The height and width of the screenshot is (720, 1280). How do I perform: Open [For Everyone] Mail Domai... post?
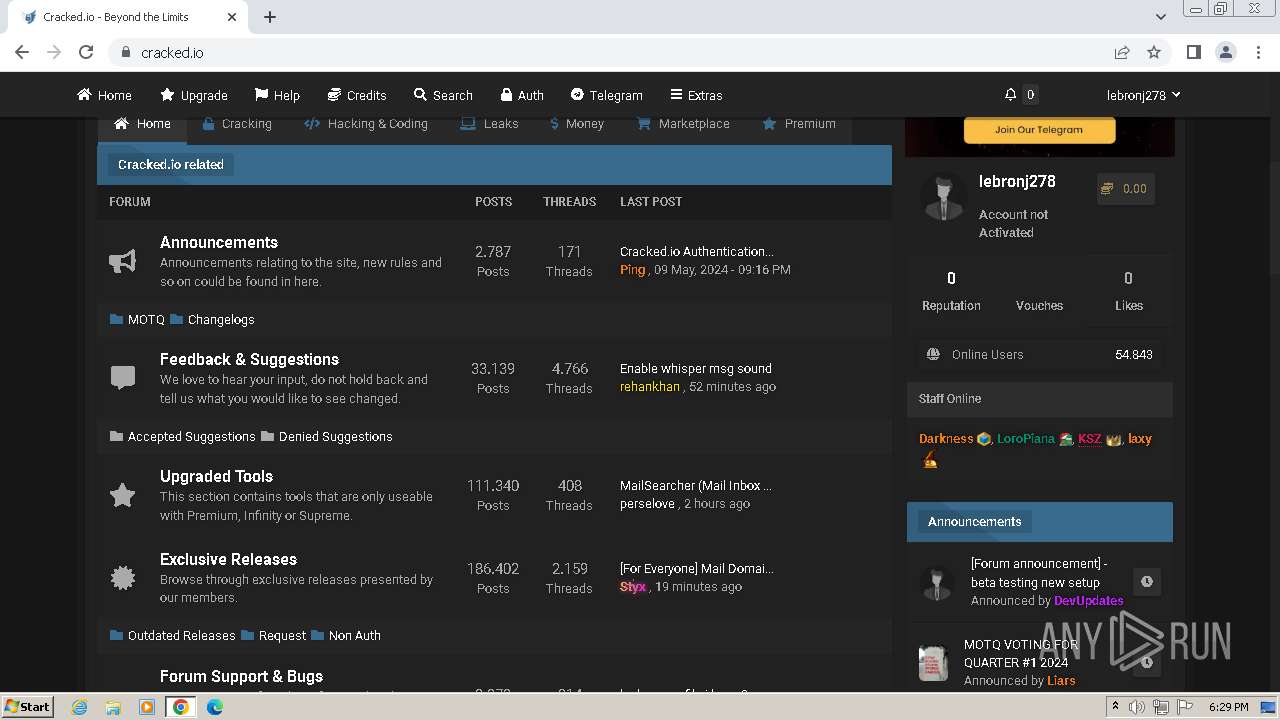[x=697, y=568]
